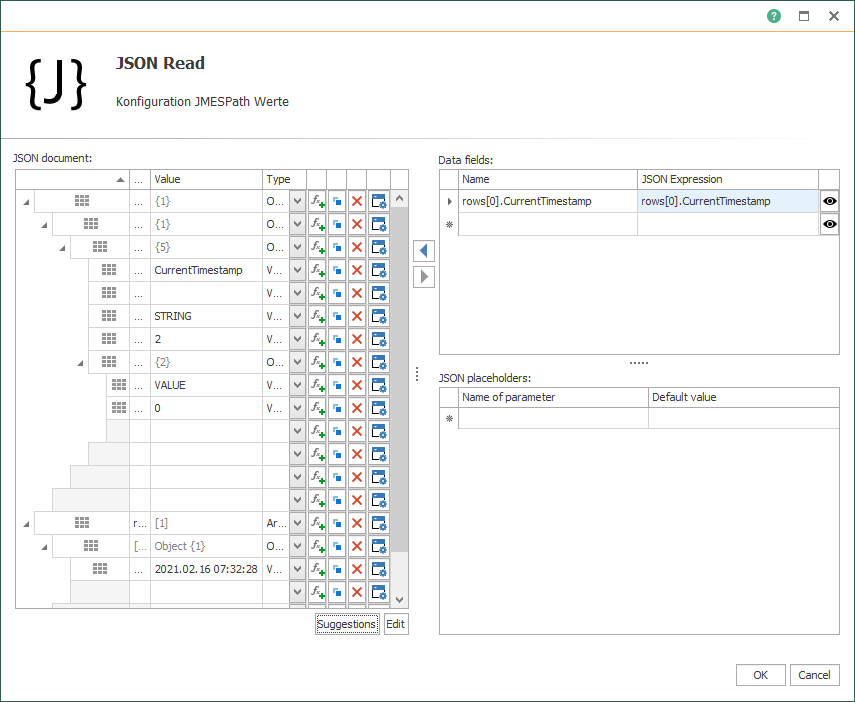Click the JSON Read application logo
Viewport: 855px width, 702px height.
point(55,83)
